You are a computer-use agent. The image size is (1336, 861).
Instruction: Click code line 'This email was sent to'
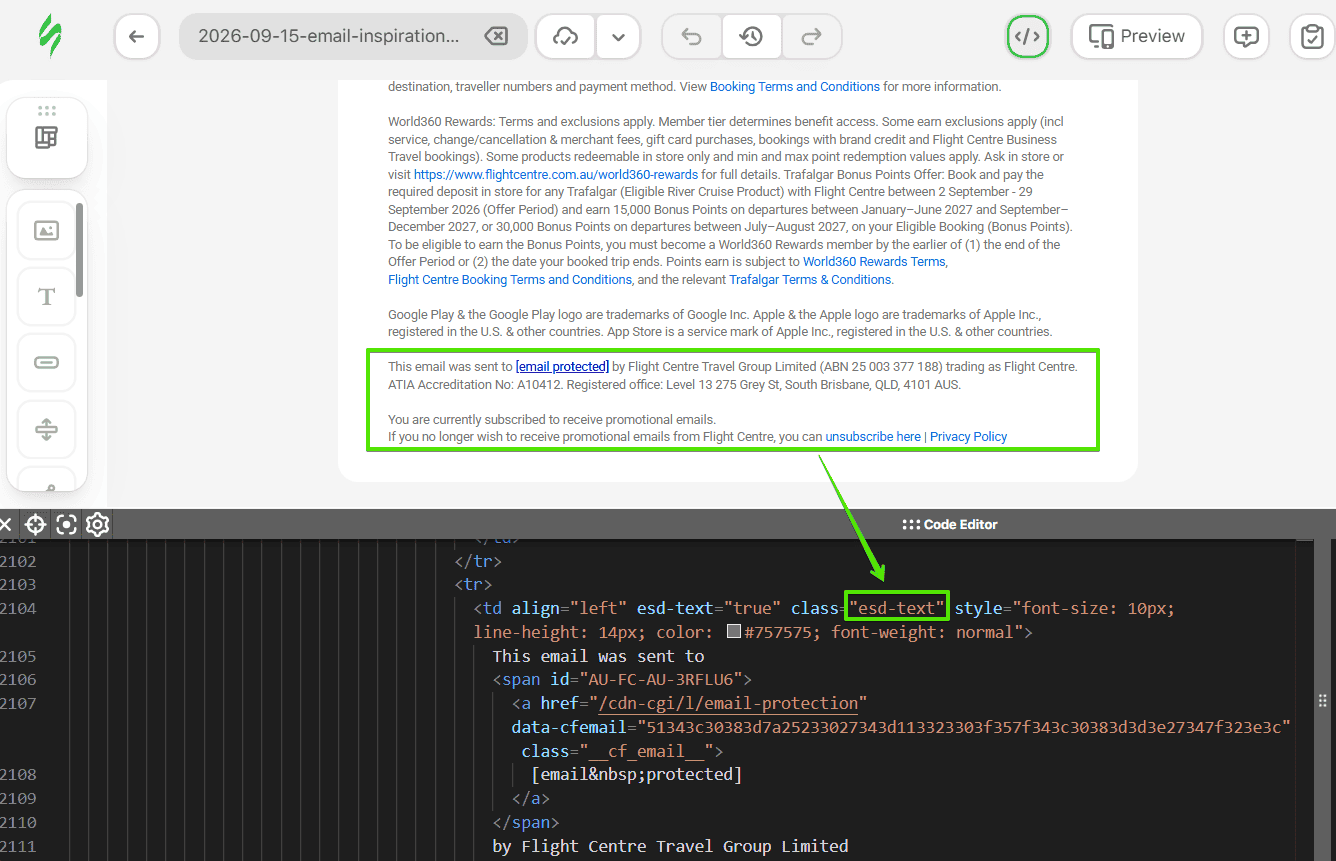click(598, 656)
